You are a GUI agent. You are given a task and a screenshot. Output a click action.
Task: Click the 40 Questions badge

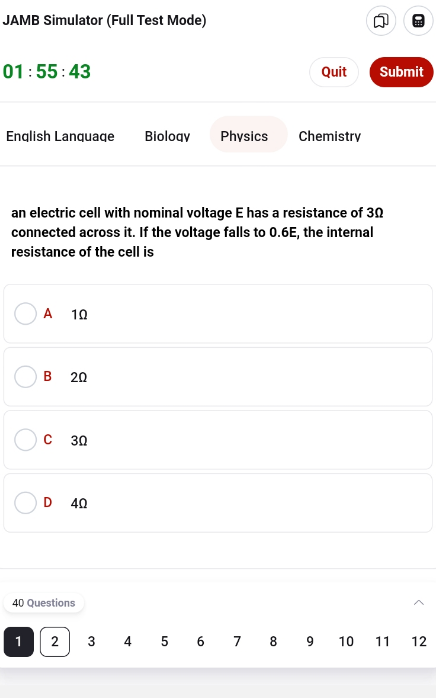pyautogui.click(x=44, y=603)
